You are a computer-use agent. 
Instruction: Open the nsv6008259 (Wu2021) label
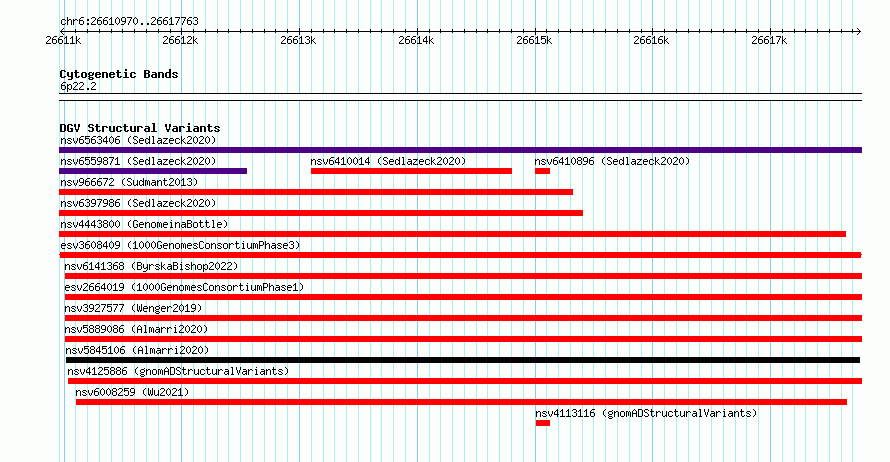point(132,392)
